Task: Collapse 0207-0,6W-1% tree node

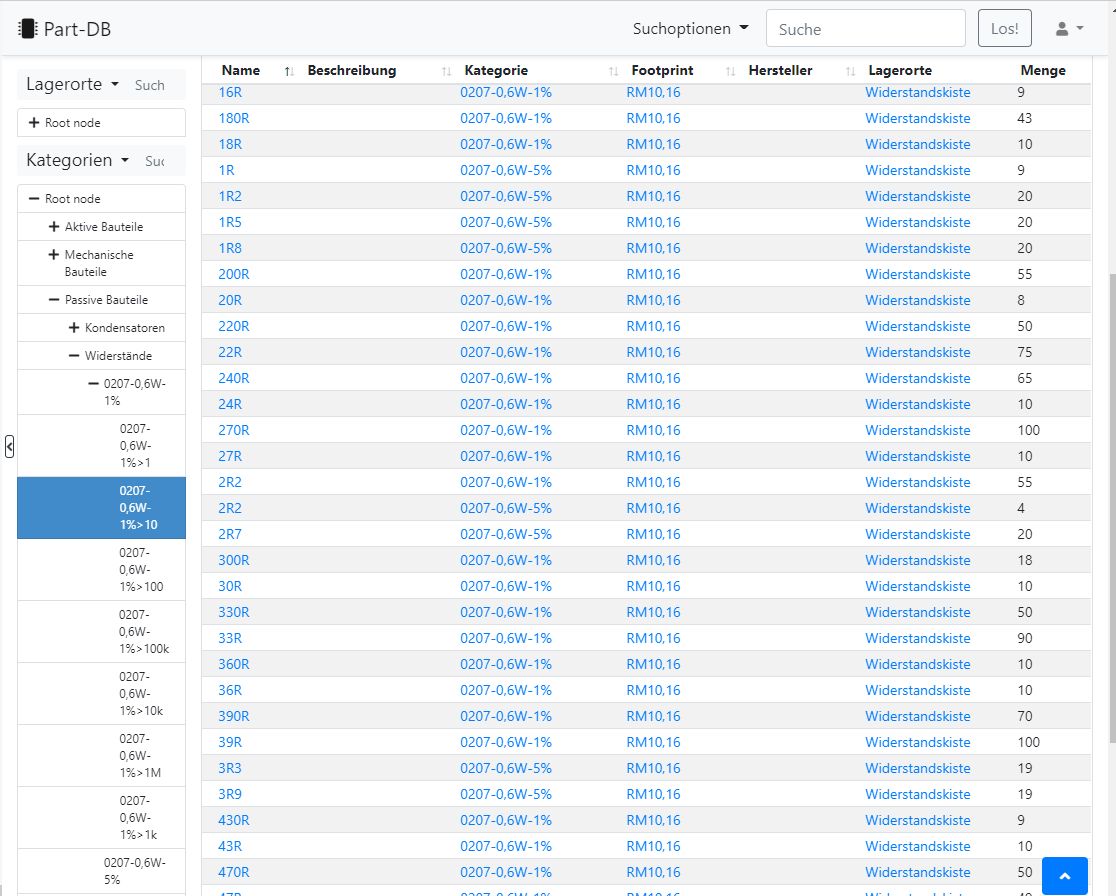Action: [x=93, y=383]
